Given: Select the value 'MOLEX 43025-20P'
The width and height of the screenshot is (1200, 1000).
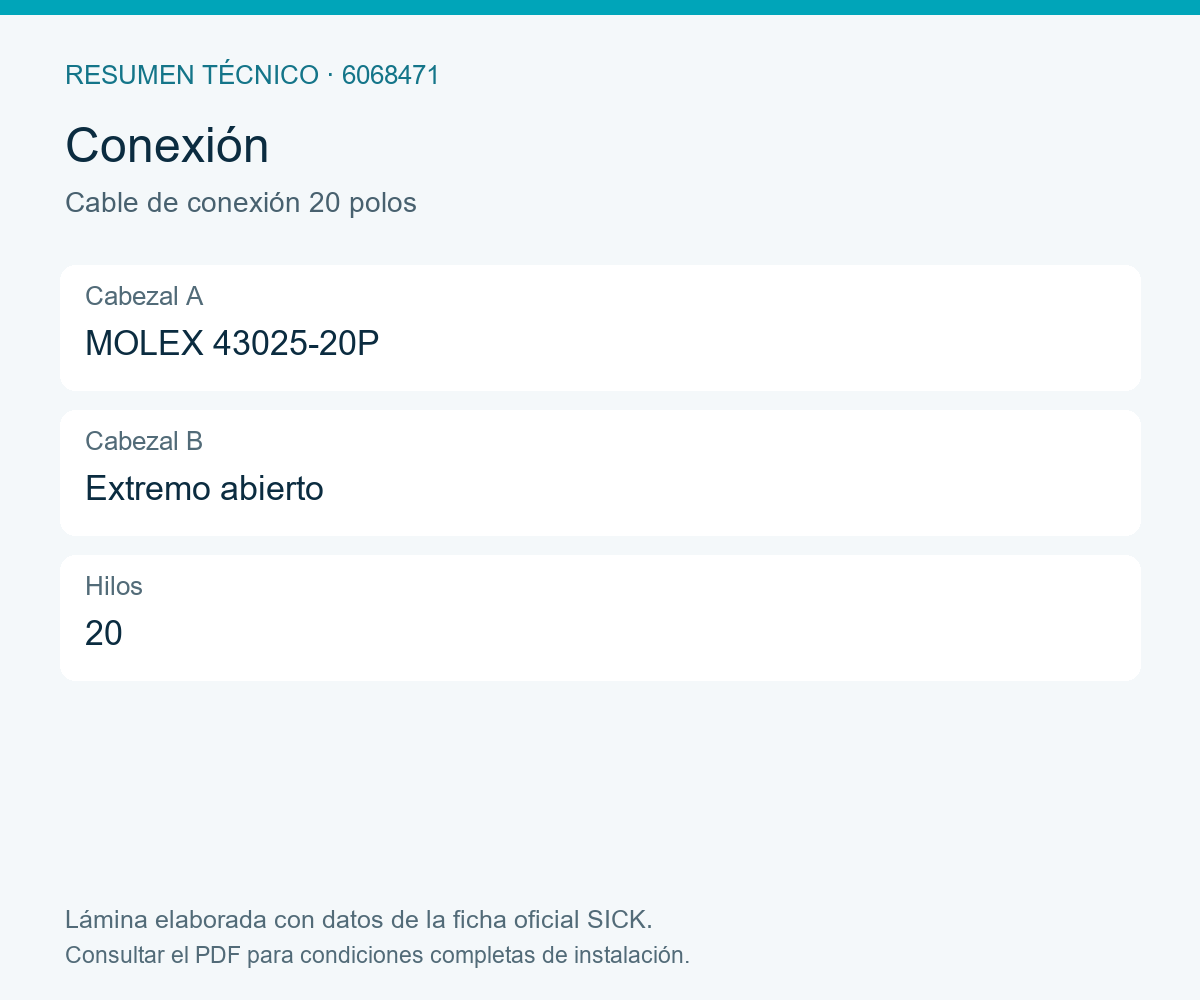Looking at the screenshot, I should click(232, 343).
